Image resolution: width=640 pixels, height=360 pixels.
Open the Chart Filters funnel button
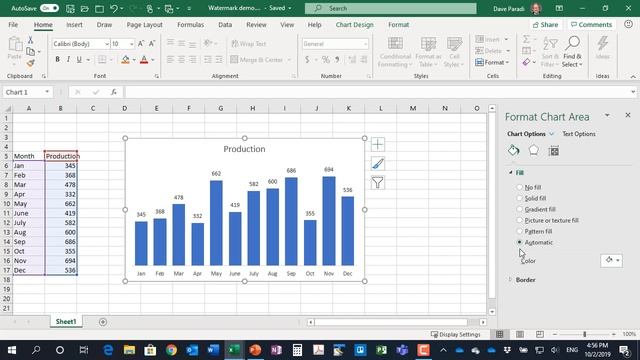coord(378,182)
